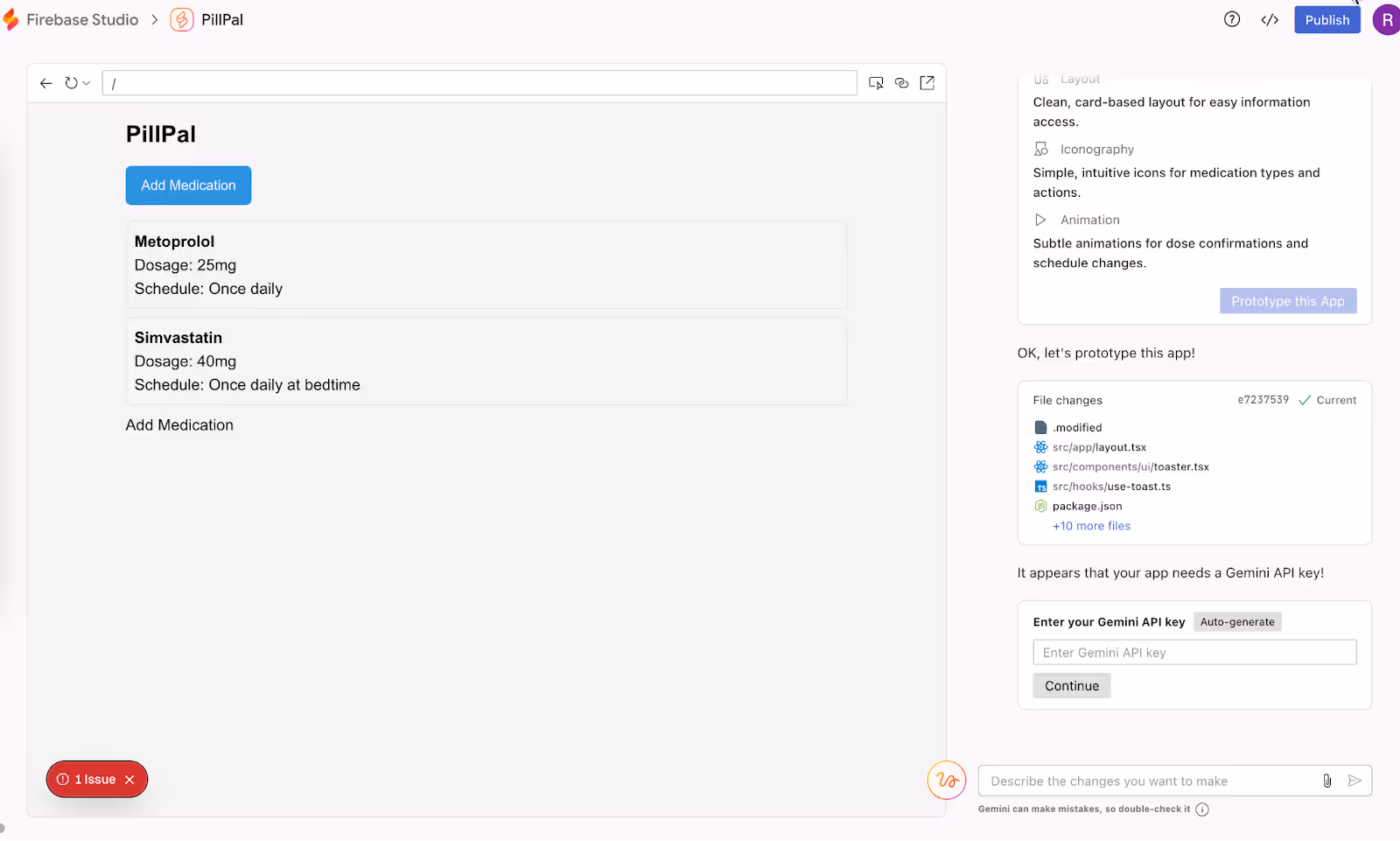This screenshot has height=841, width=1400.
Task: Click the File changes header
Action: tap(1067, 400)
